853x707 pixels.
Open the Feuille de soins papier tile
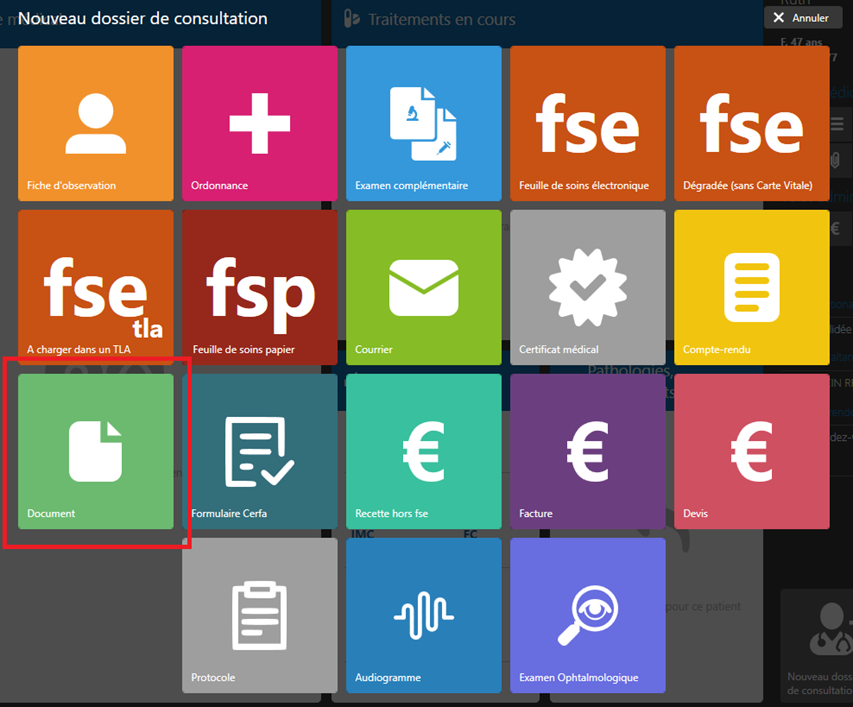tap(259, 287)
